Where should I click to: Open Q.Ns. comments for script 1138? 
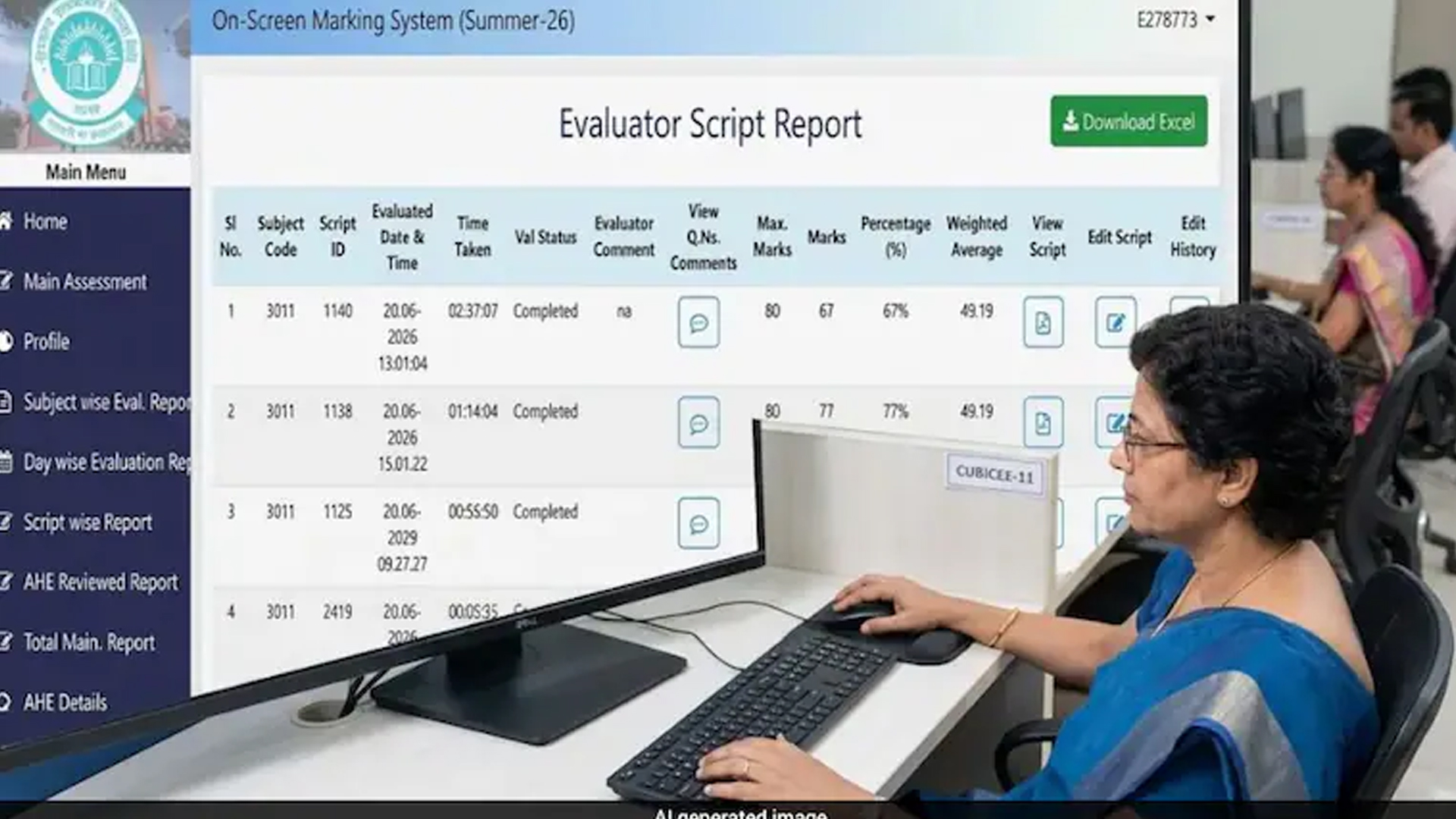(698, 422)
